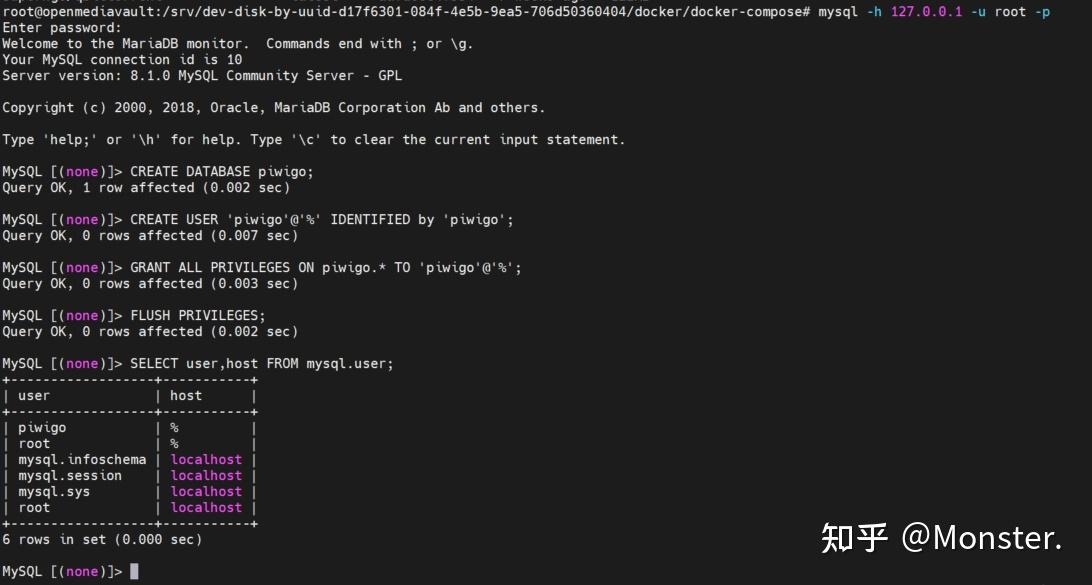Click the CREATE DATABASE piwigo command
This screenshot has width=1092, height=585.
(x=222, y=172)
